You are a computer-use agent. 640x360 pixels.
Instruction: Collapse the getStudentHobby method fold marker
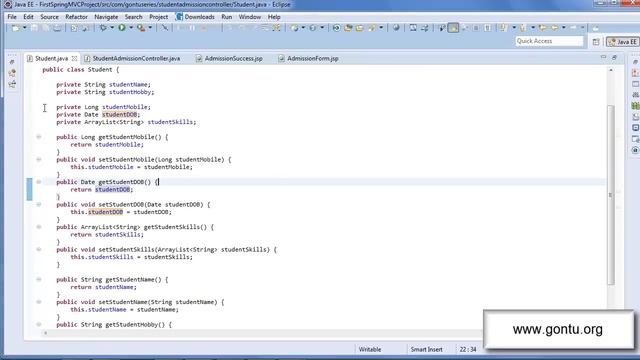point(39,324)
